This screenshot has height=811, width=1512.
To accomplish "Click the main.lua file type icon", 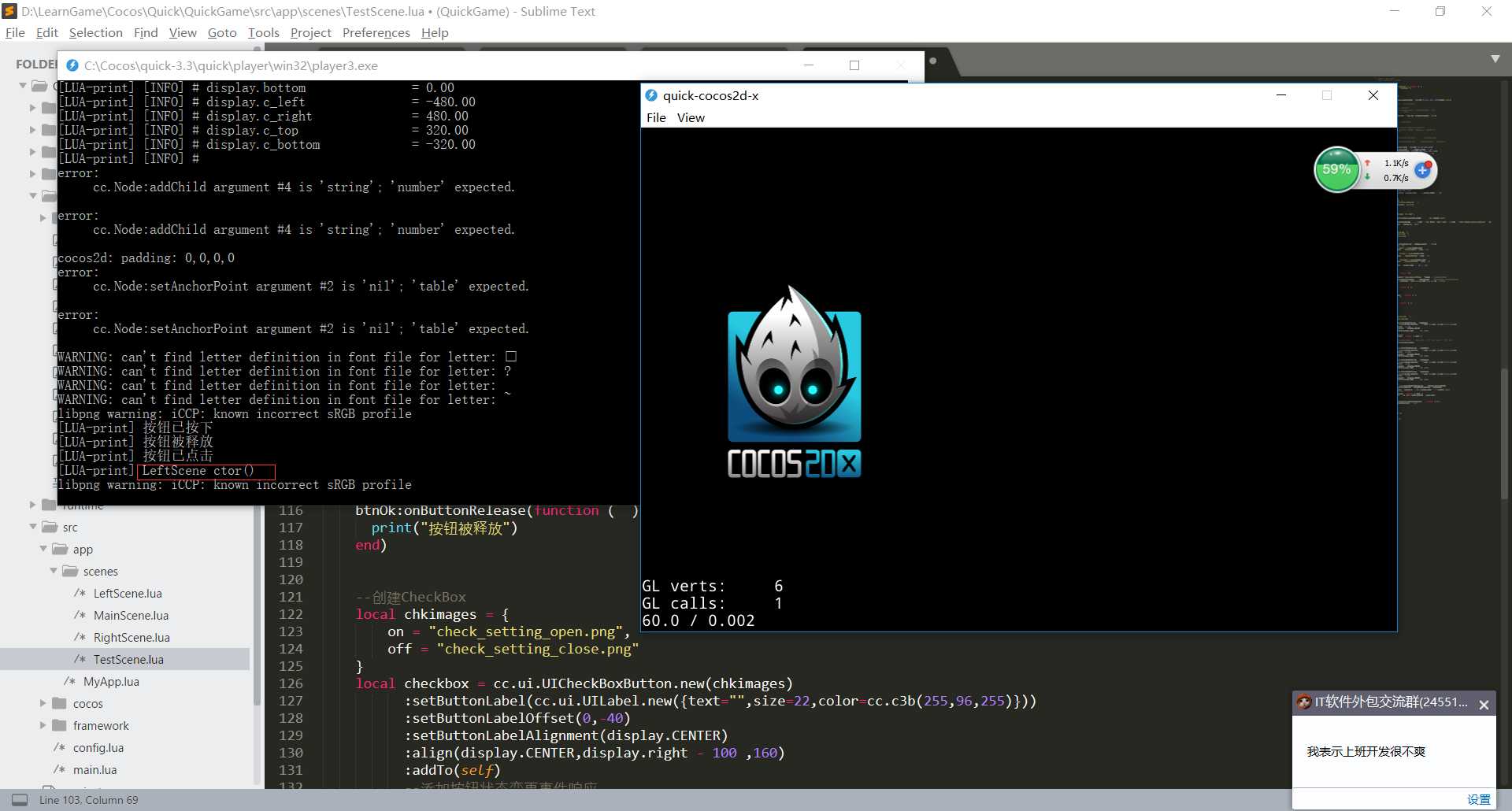I will point(59,769).
